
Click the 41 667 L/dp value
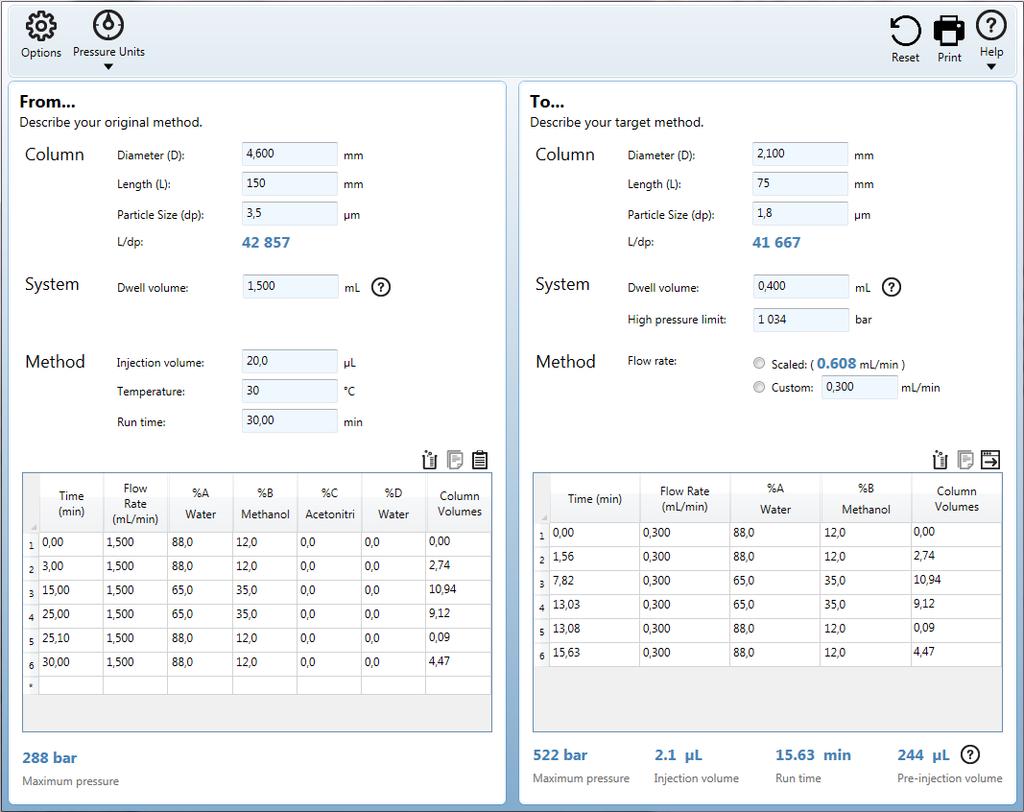[x=776, y=242]
